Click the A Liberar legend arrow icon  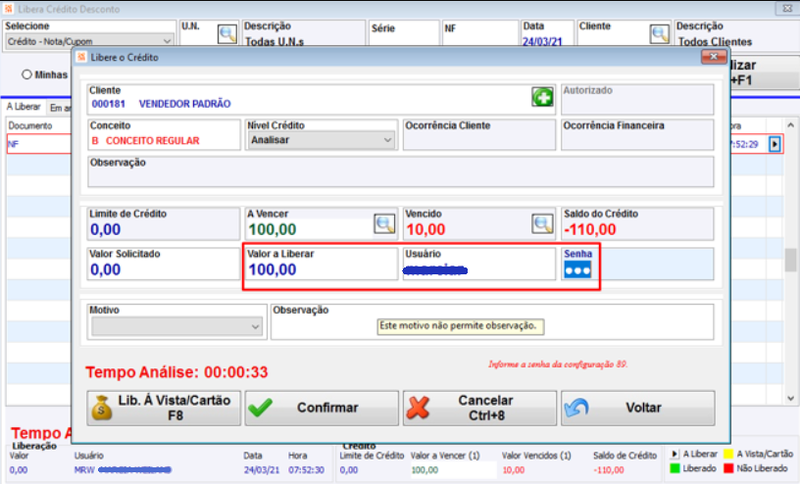[674, 454]
